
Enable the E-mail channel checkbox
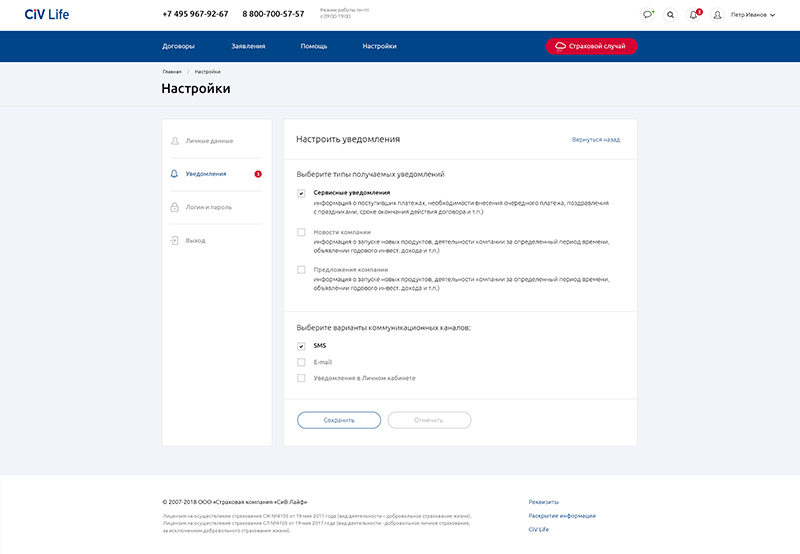pyautogui.click(x=301, y=362)
